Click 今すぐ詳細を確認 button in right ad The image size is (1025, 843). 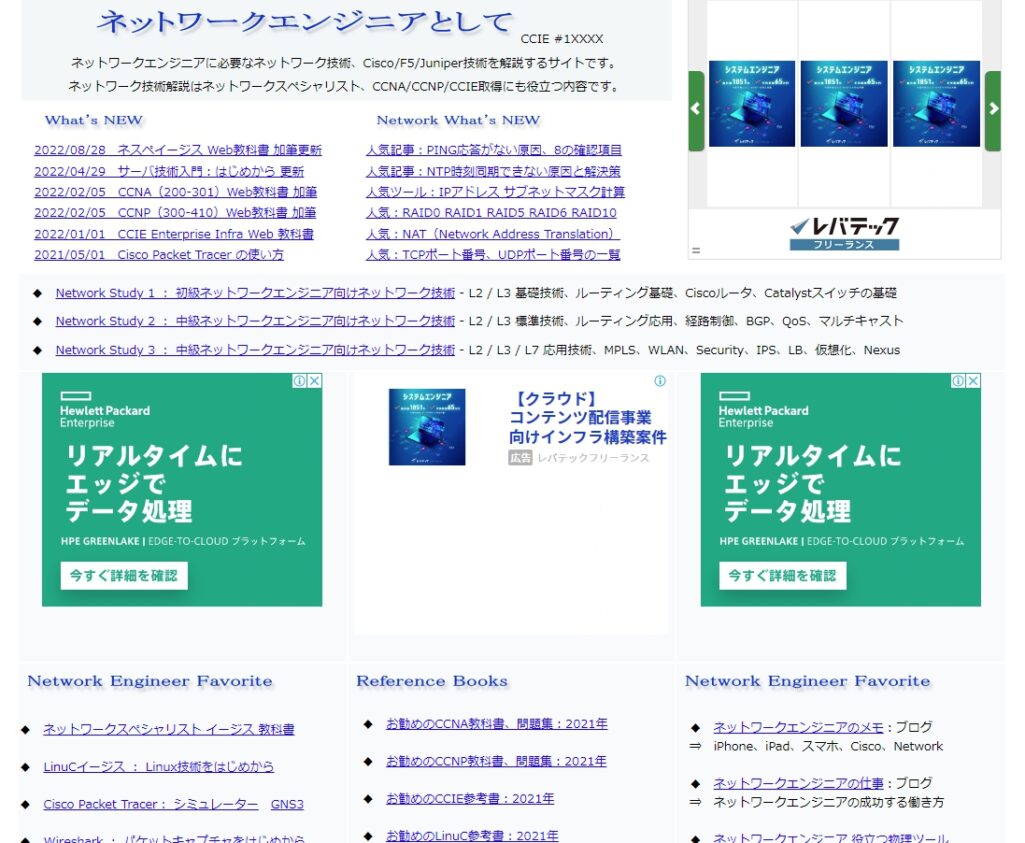[x=782, y=576]
